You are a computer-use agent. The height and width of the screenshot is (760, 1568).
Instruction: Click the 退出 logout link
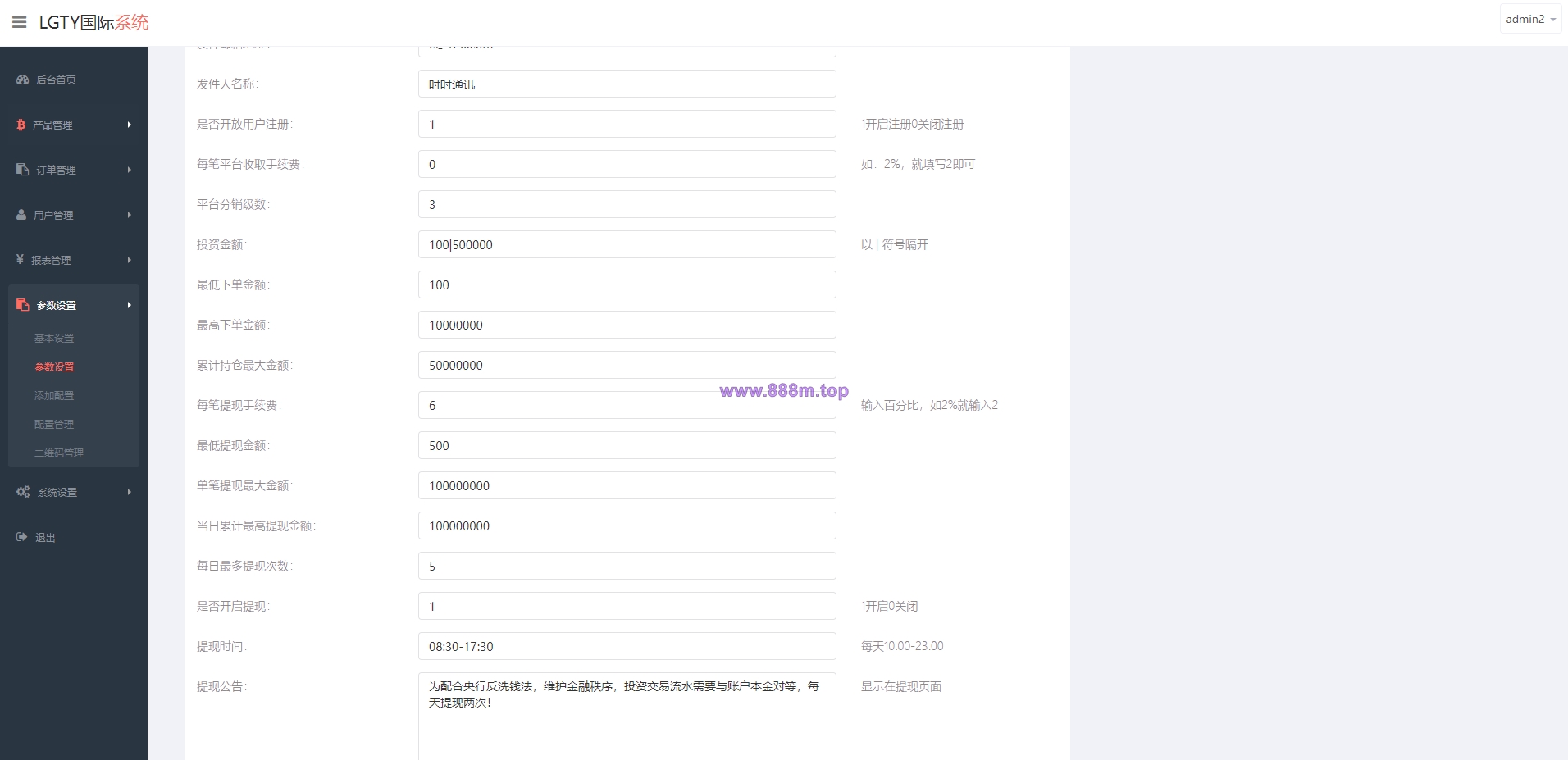tap(45, 538)
